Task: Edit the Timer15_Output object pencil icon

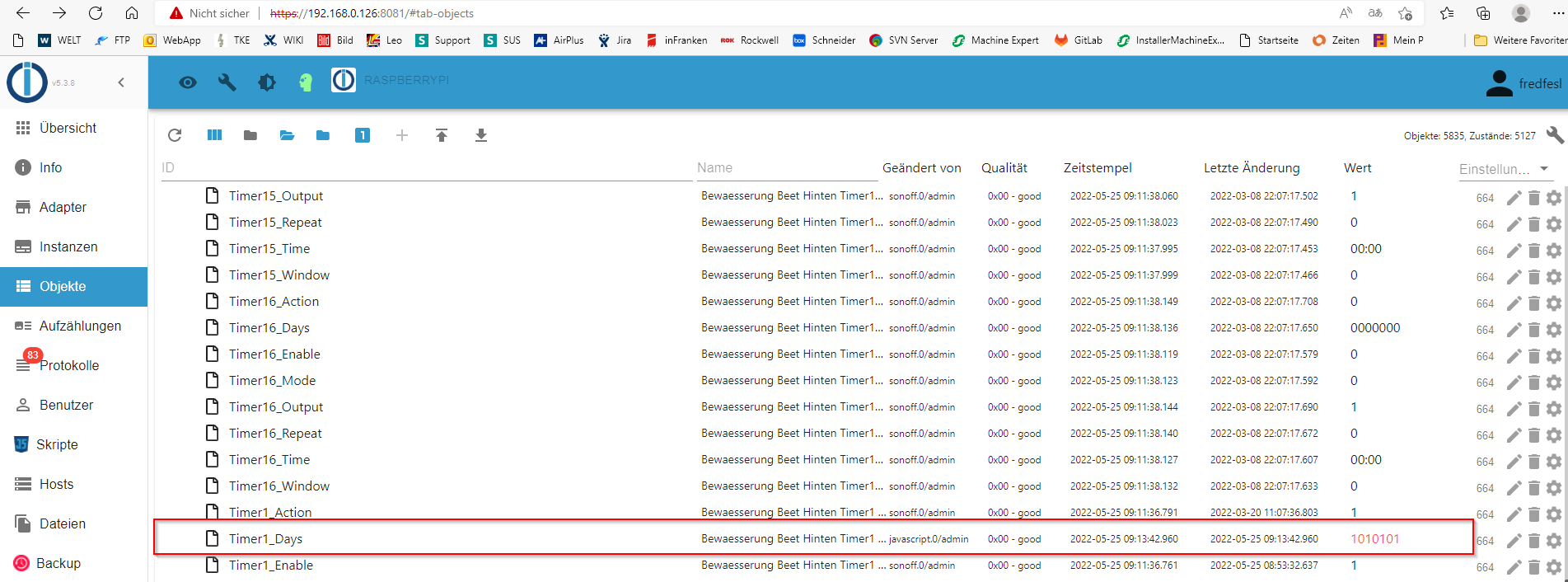Action: [x=1514, y=198]
